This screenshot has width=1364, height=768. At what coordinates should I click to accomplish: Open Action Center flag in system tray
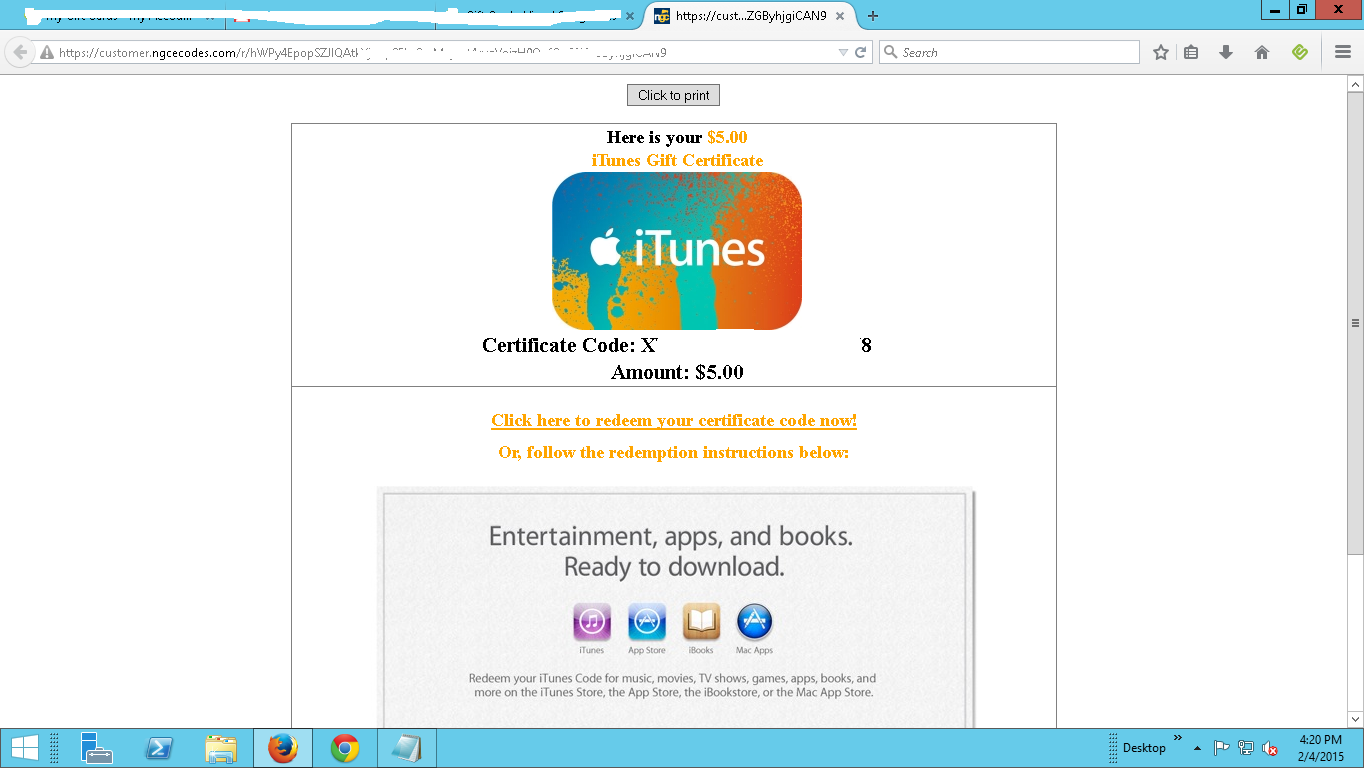pyautogui.click(x=1221, y=748)
